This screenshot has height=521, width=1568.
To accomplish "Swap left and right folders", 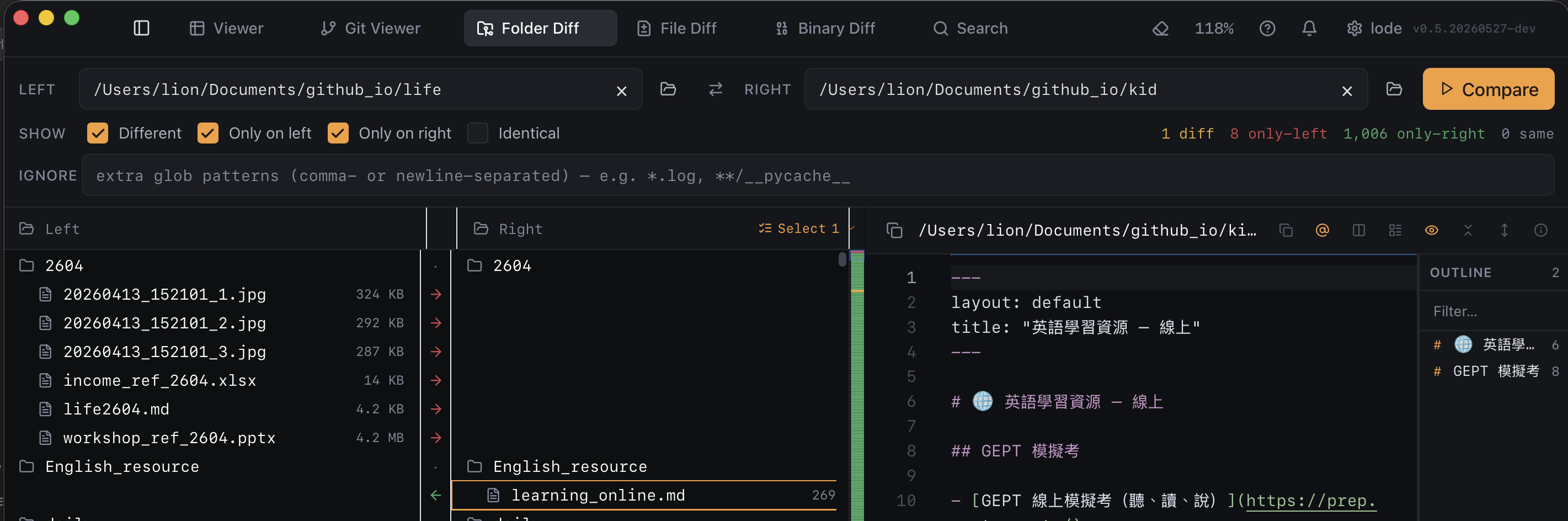I will tap(715, 89).
